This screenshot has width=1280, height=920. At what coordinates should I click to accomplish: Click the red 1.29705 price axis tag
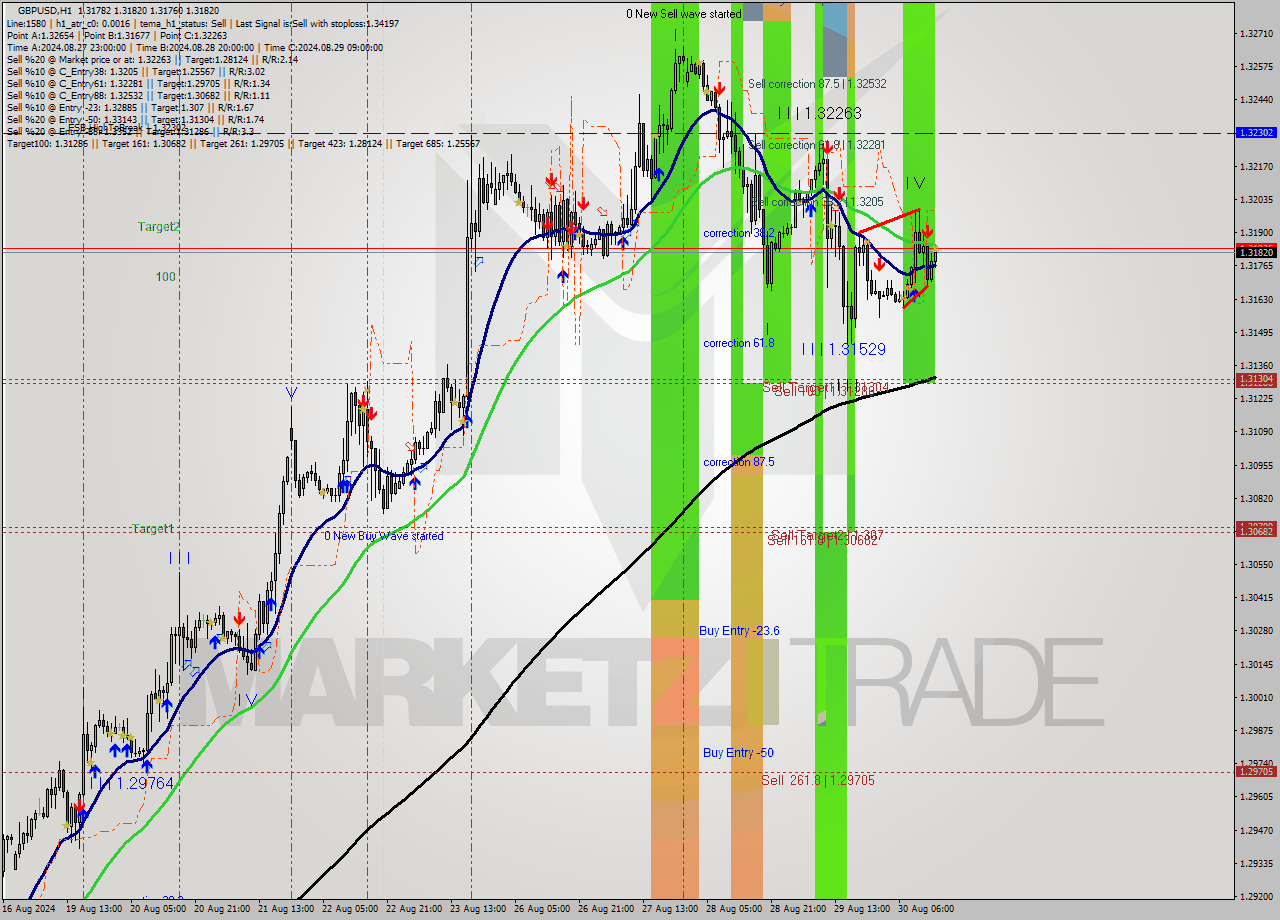[1256, 771]
